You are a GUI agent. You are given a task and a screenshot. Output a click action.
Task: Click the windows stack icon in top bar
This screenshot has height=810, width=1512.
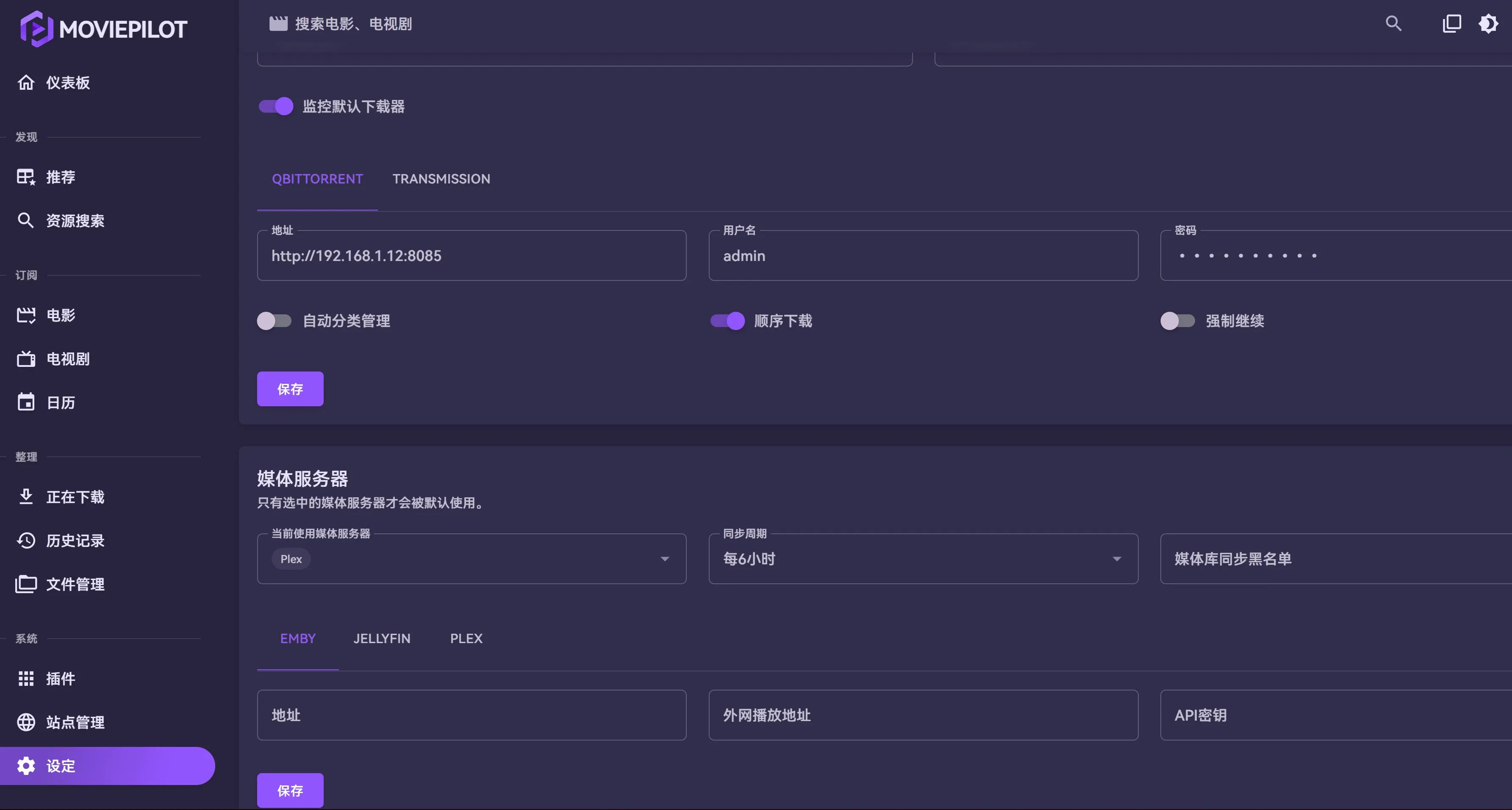[1451, 23]
